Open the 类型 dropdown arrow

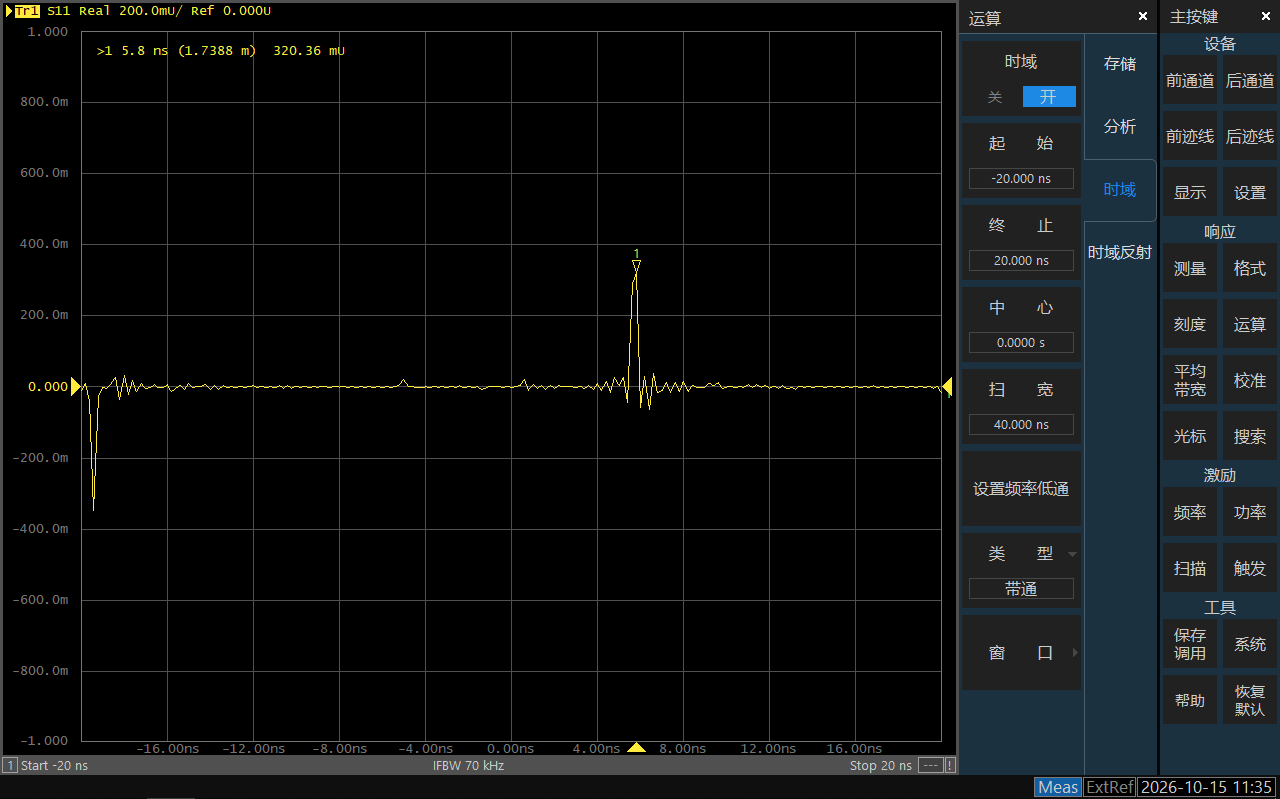(1073, 554)
